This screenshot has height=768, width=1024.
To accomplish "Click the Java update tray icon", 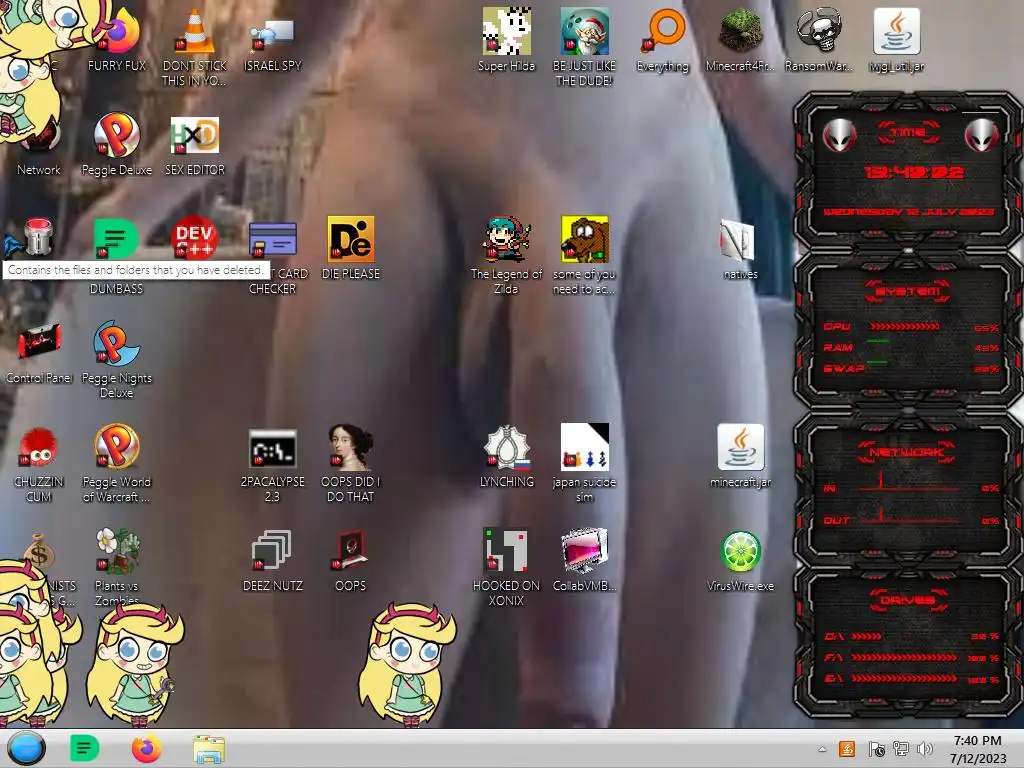I will pos(847,749).
